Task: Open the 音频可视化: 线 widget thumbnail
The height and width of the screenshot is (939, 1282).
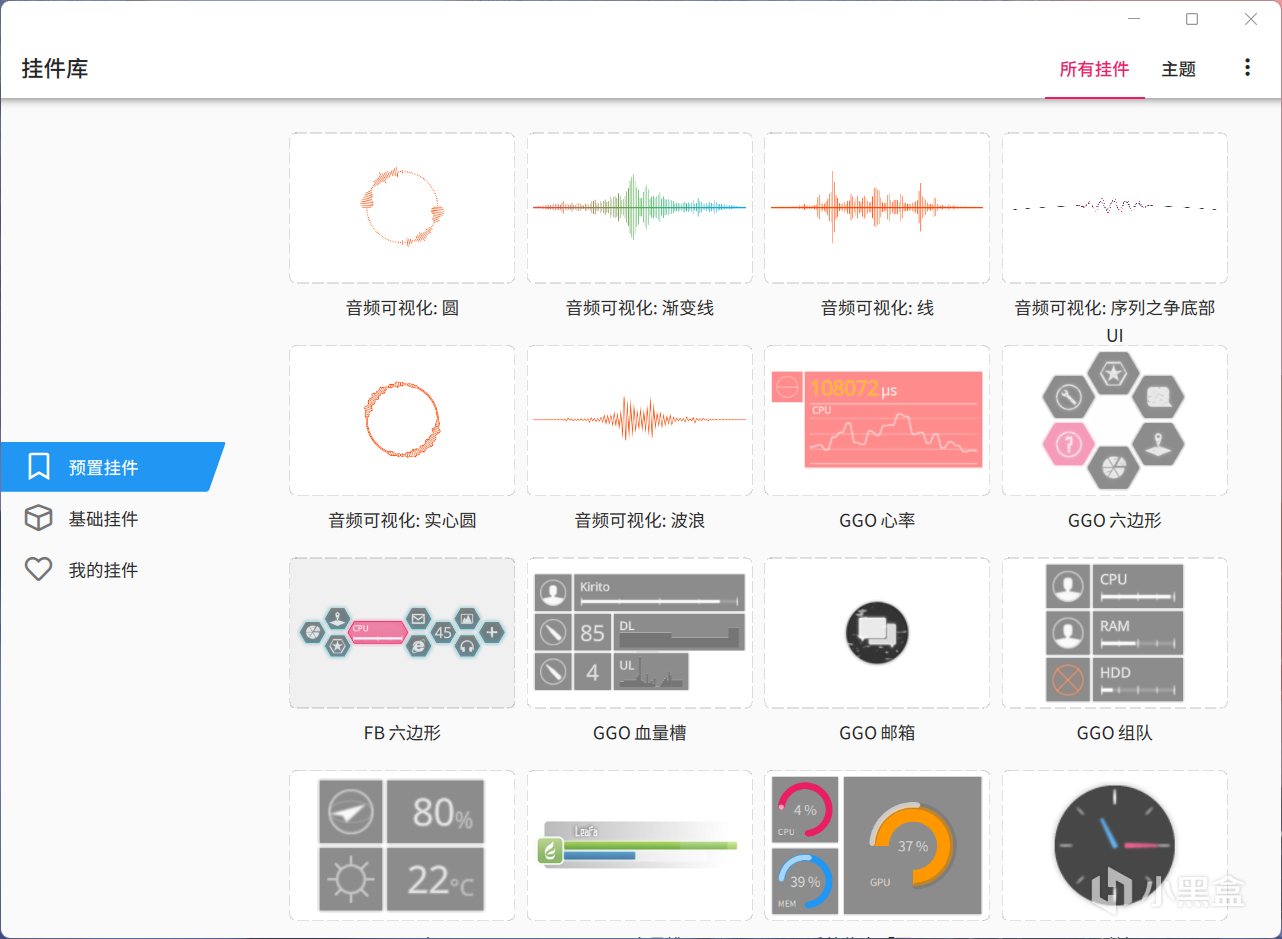Action: (877, 208)
